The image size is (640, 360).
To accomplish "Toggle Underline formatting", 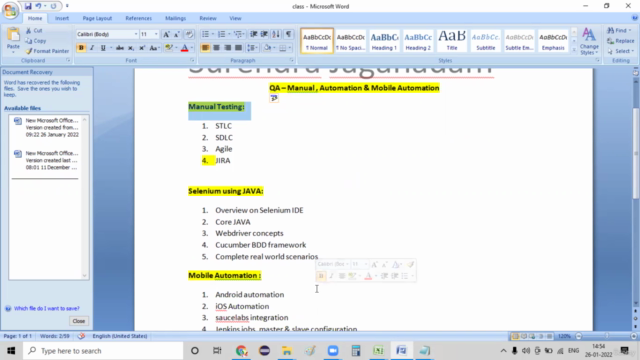I will (x=103, y=48).
